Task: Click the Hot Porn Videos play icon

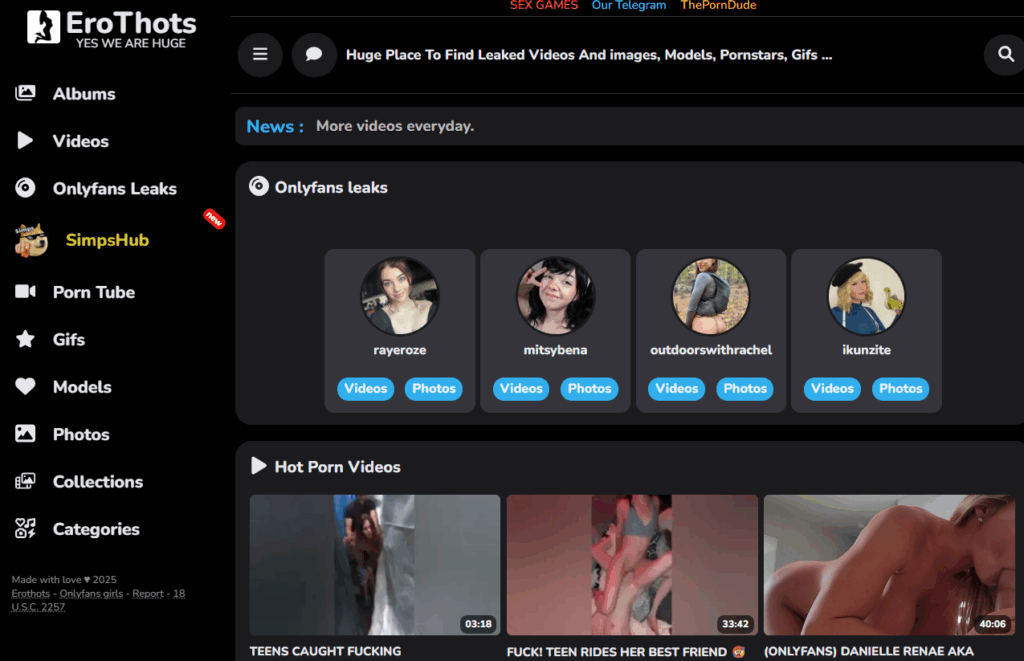Action: pos(259,466)
